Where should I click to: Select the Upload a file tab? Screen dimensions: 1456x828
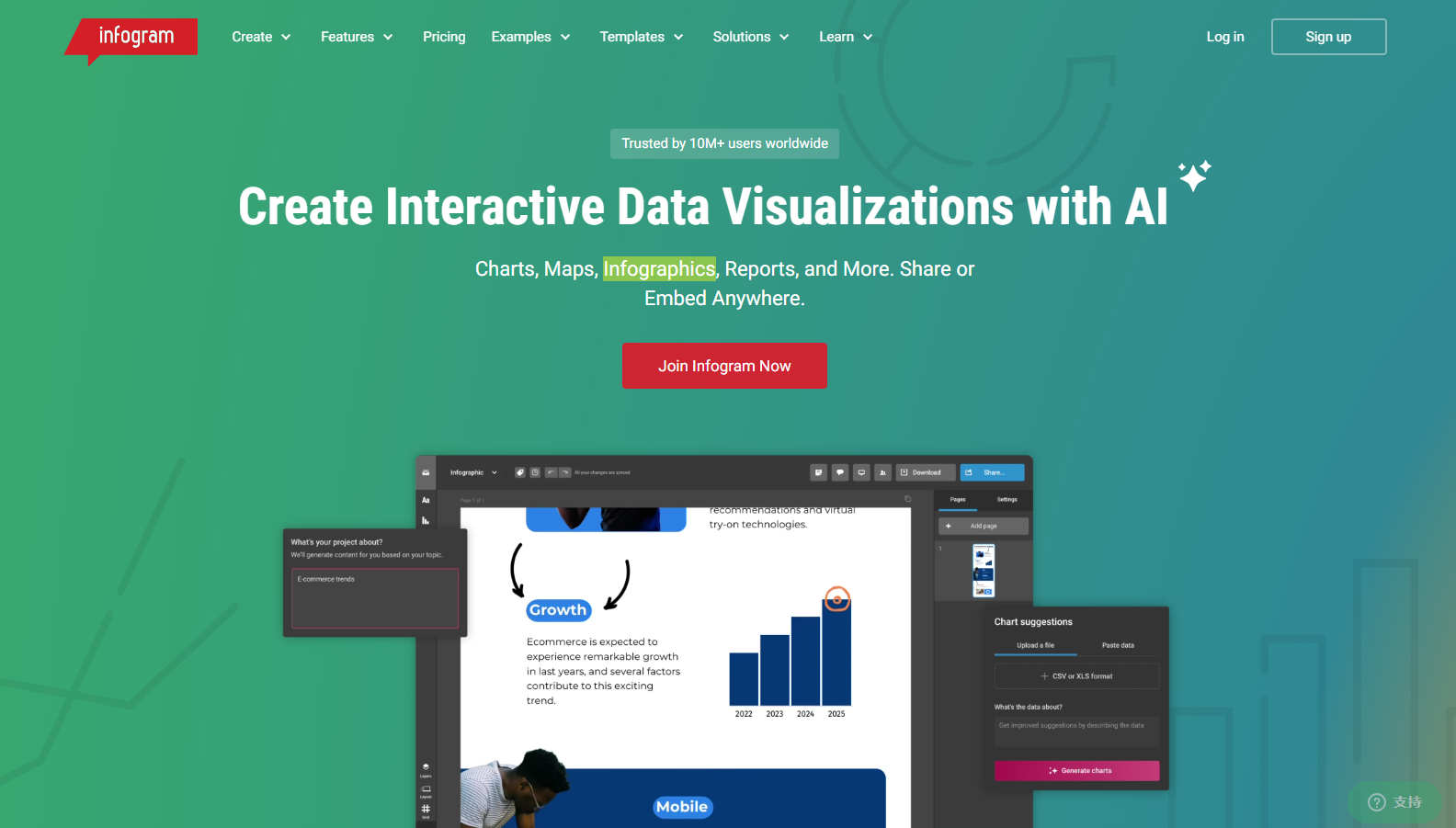tap(1035, 645)
